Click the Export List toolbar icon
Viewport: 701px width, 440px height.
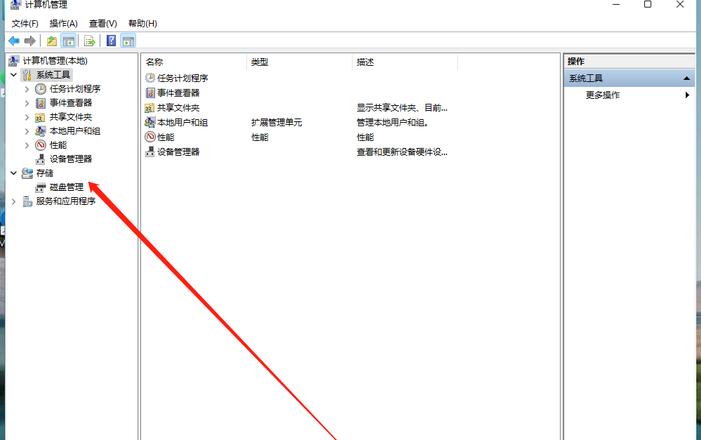[x=90, y=41]
